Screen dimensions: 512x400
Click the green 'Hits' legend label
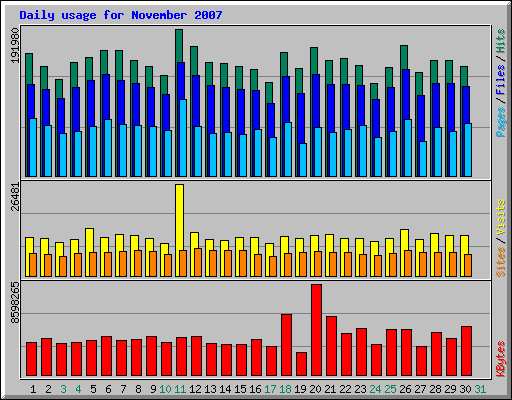pyautogui.click(x=501, y=41)
